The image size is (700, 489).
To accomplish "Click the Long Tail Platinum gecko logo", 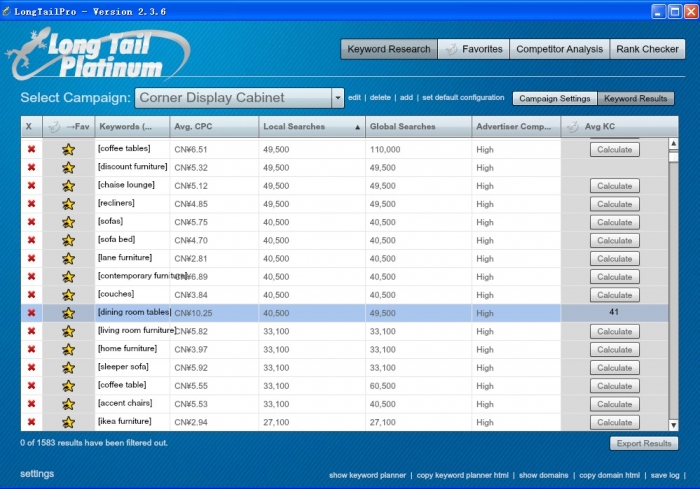I will tap(98, 54).
